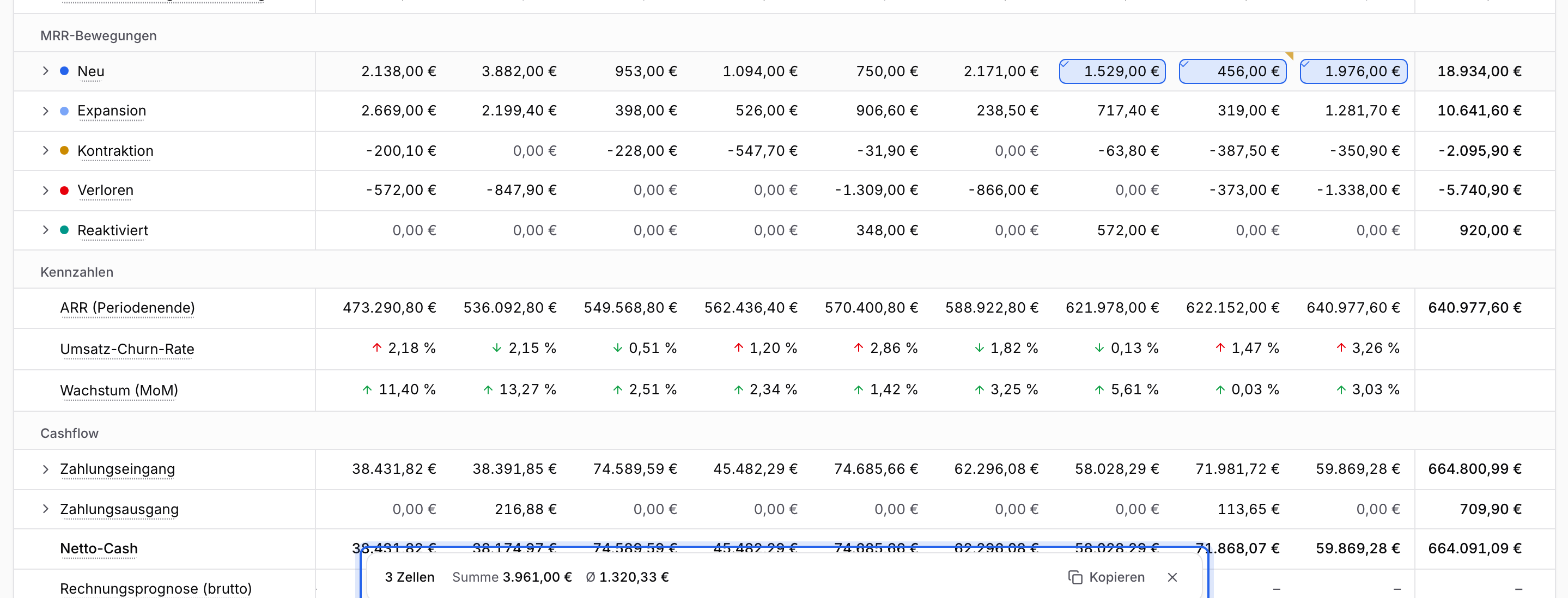Expand the Neu row chevron
The width and height of the screenshot is (1568, 598).
coord(46,71)
